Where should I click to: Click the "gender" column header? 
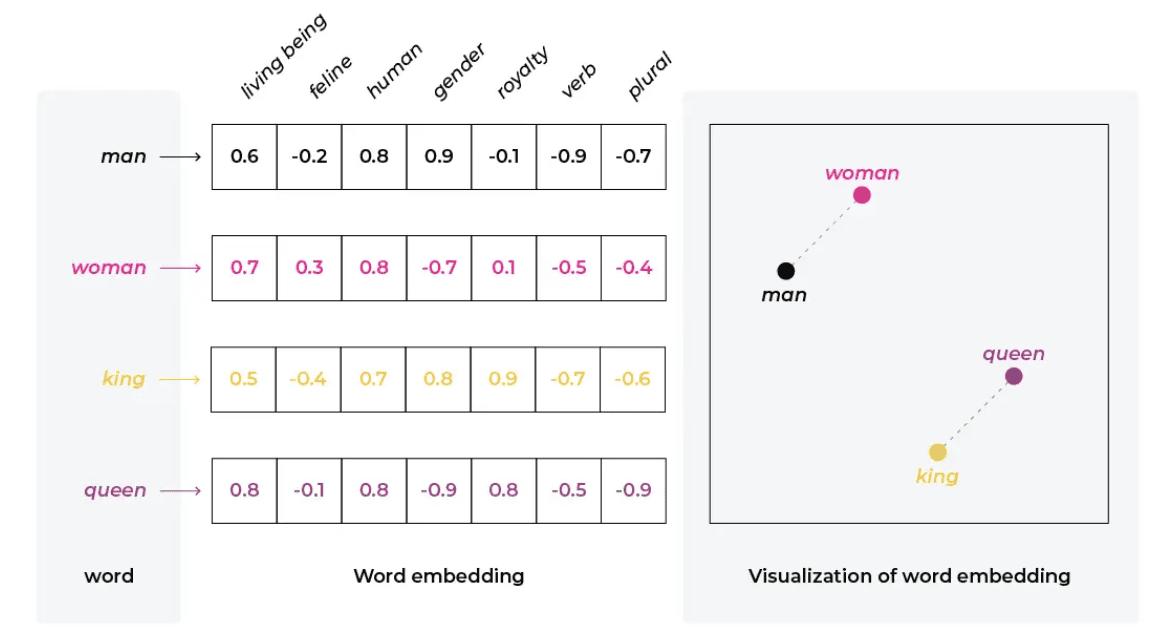pyautogui.click(x=459, y=71)
